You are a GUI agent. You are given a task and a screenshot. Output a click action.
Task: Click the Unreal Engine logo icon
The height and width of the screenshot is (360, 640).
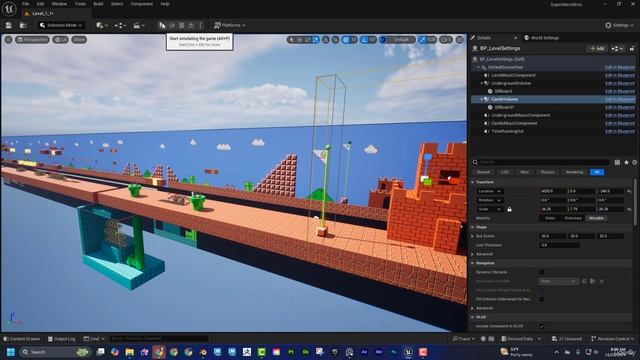9,8
